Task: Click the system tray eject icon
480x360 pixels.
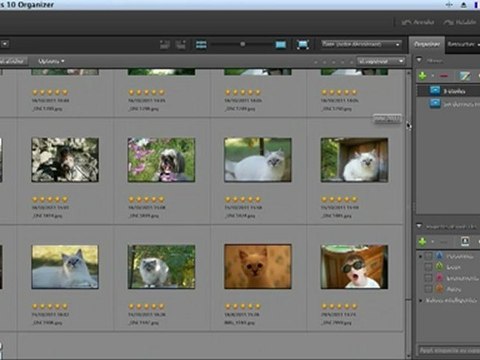Action: point(464,5)
